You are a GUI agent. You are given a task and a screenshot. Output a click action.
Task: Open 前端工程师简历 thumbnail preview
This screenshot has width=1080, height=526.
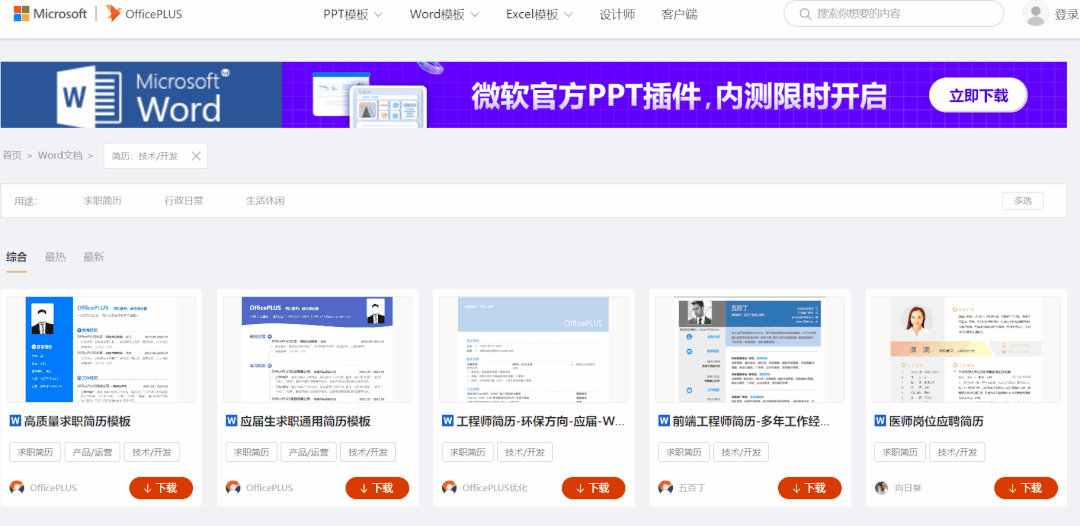click(x=750, y=350)
